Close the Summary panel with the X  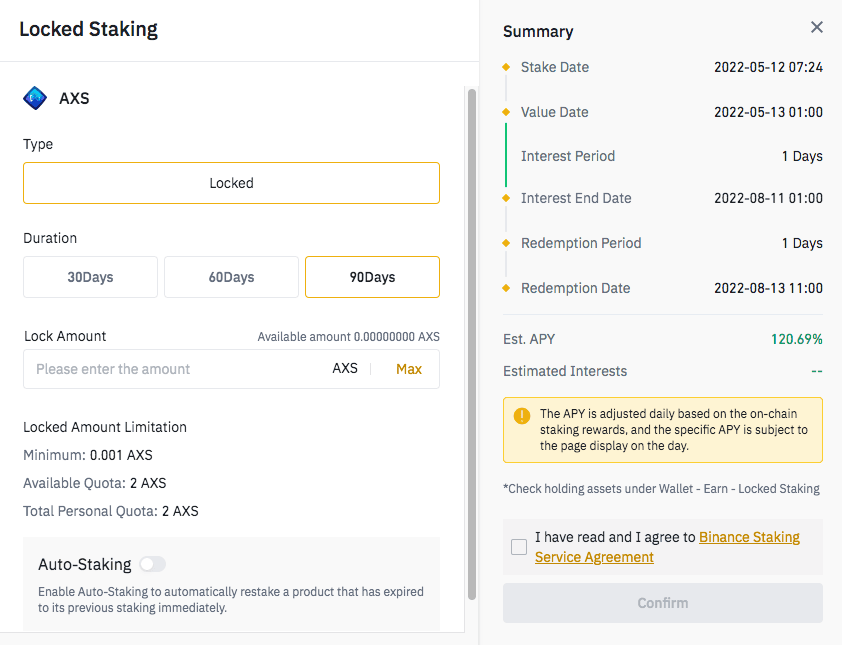pyautogui.click(x=816, y=27)
